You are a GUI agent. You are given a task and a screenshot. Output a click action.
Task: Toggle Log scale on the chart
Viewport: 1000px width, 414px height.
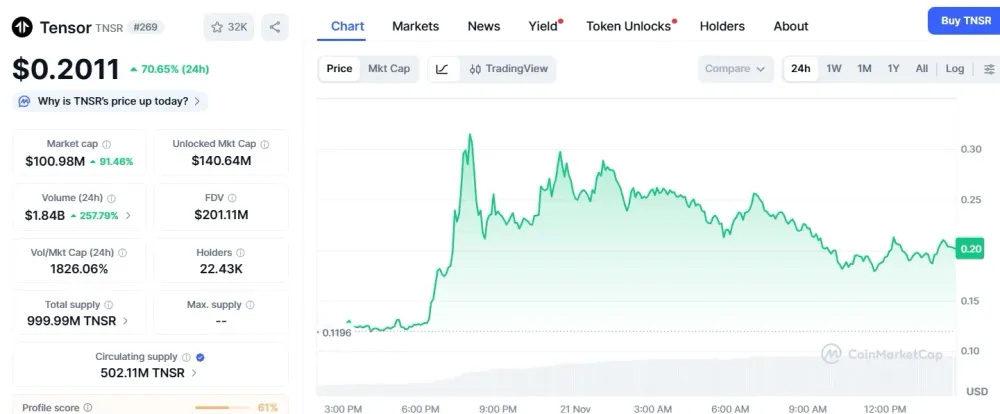click(x=955, y=69)
